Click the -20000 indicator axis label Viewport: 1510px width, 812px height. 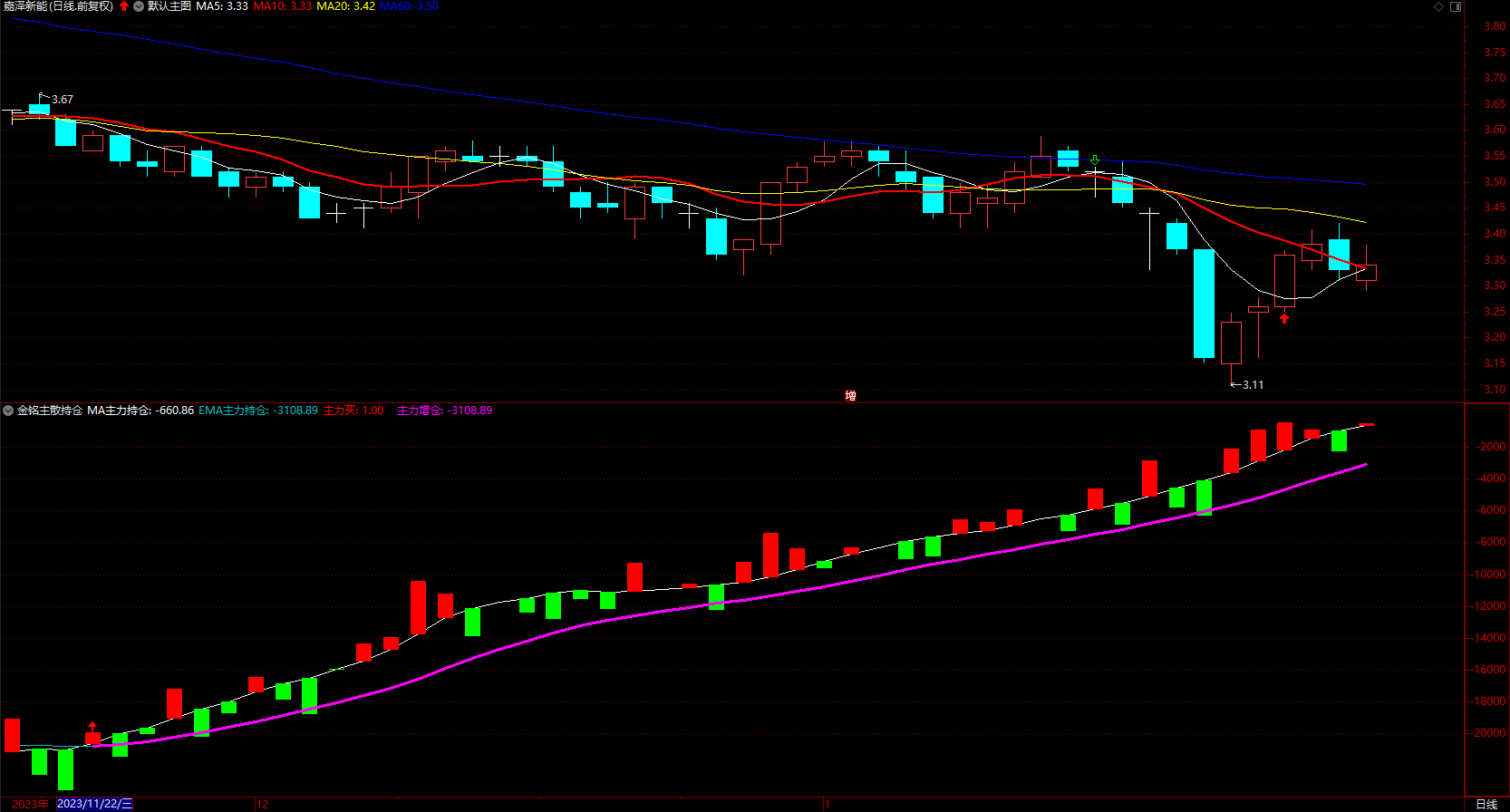point(1489,733)
